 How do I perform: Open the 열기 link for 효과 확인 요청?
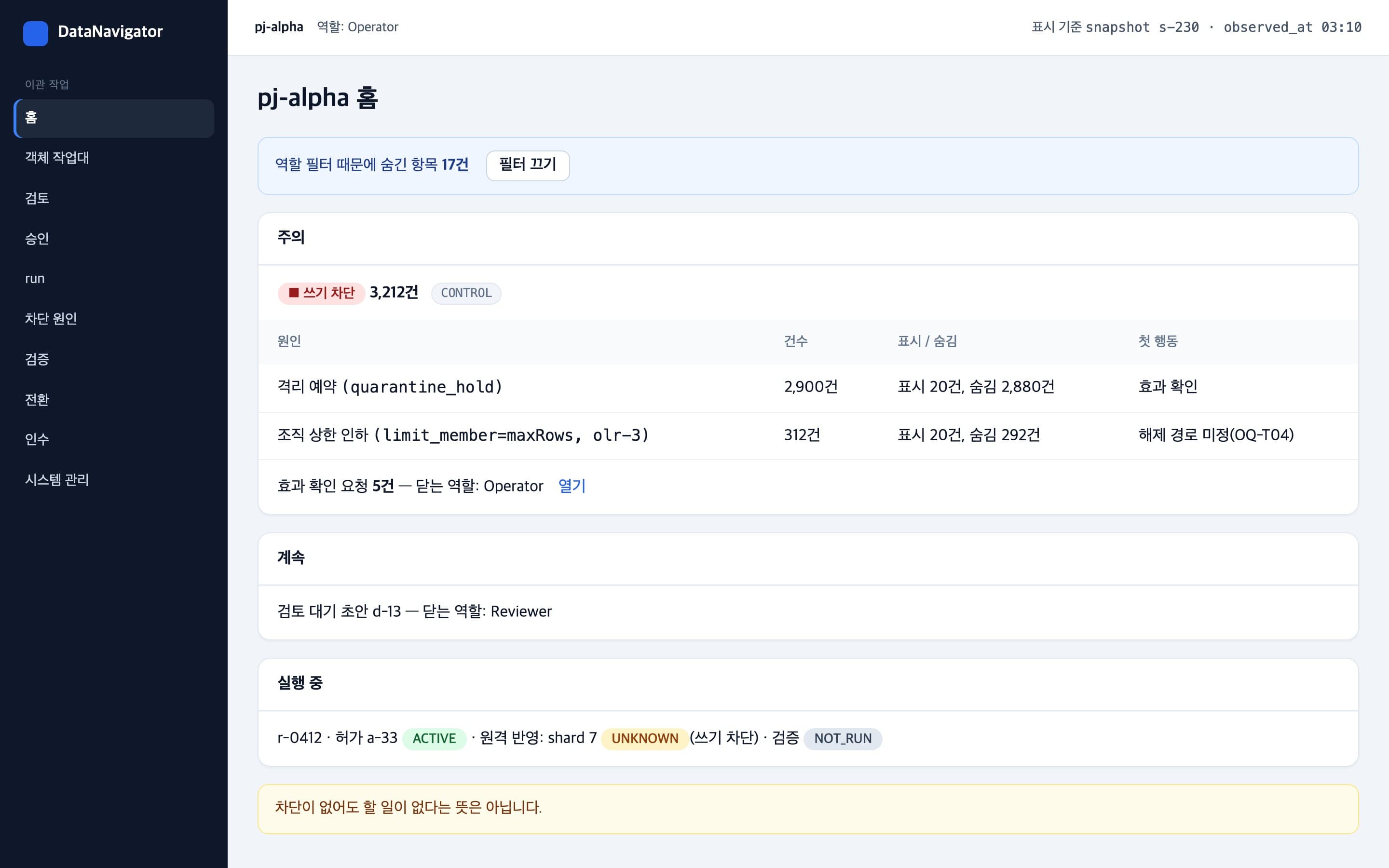pos(572,486)
